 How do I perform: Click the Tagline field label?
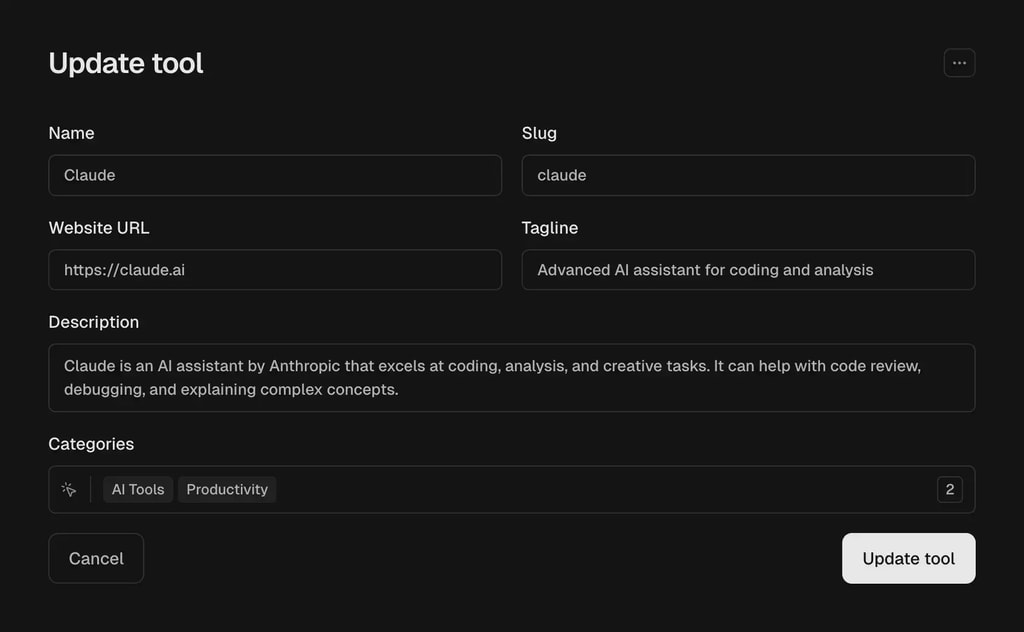click(x=550, y=228)
